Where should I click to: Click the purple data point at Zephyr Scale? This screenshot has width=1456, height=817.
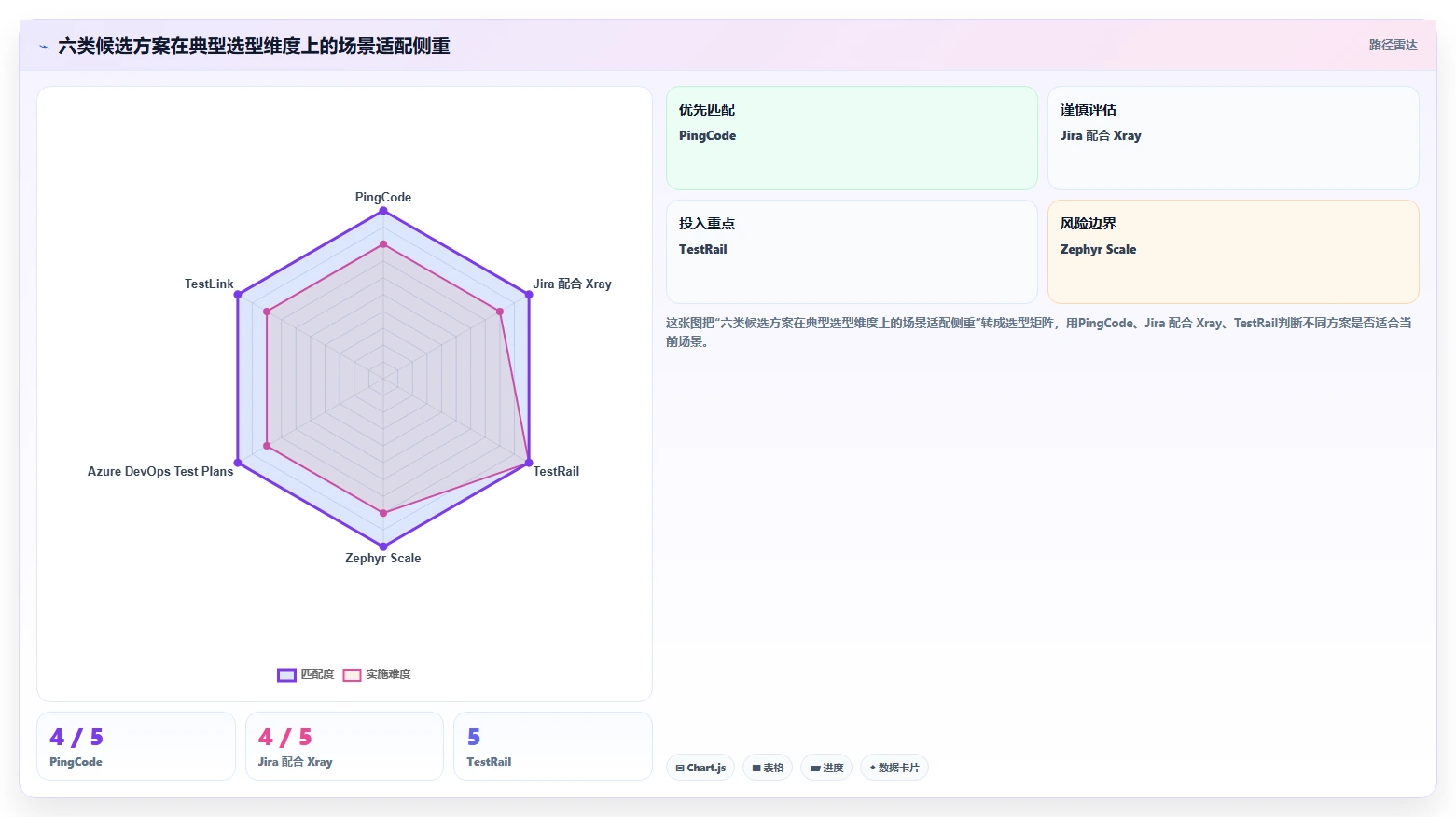tap(382, 547)
